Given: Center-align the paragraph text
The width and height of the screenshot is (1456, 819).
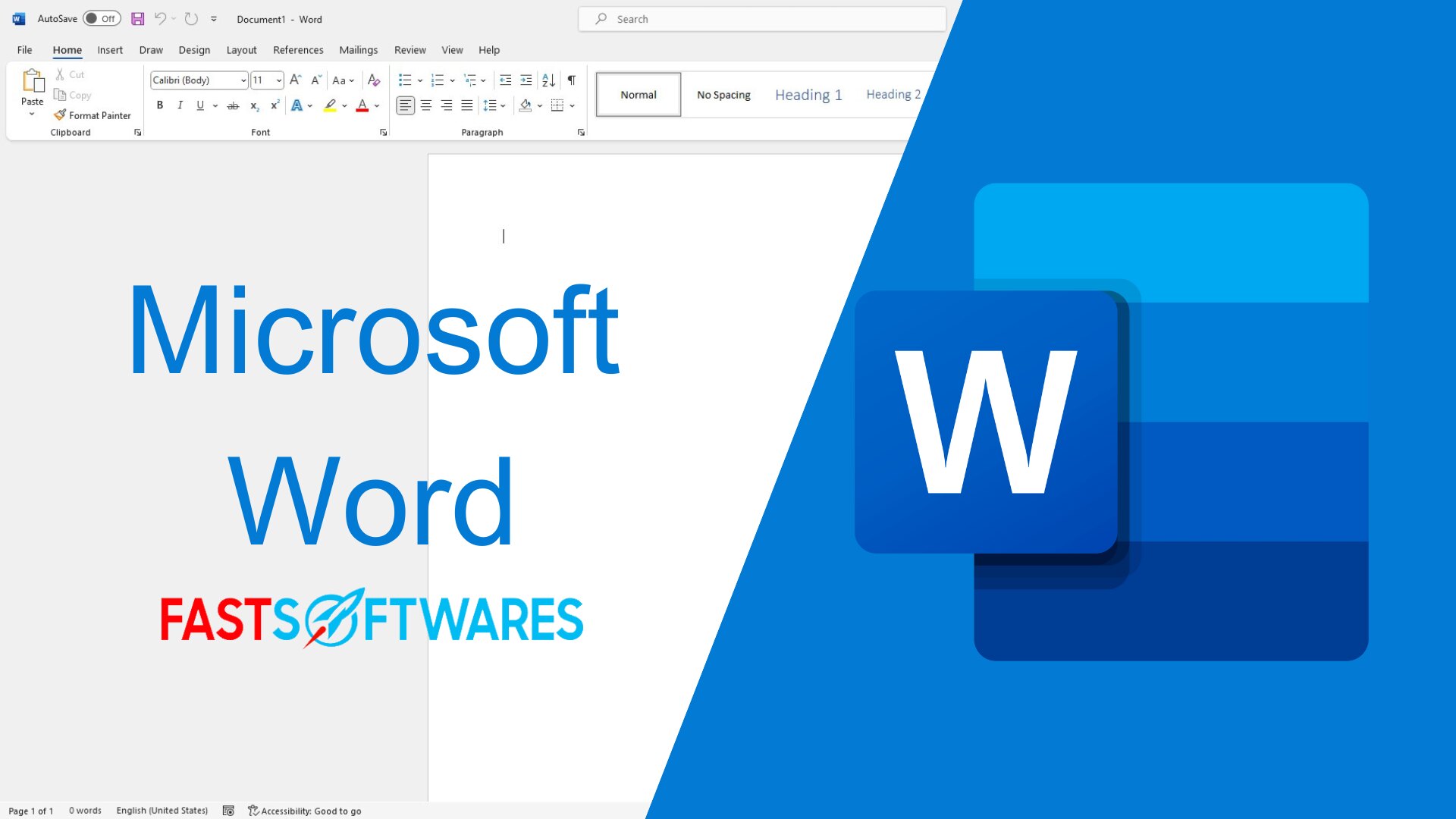Looking at the screenshot, I should point(426,105).
